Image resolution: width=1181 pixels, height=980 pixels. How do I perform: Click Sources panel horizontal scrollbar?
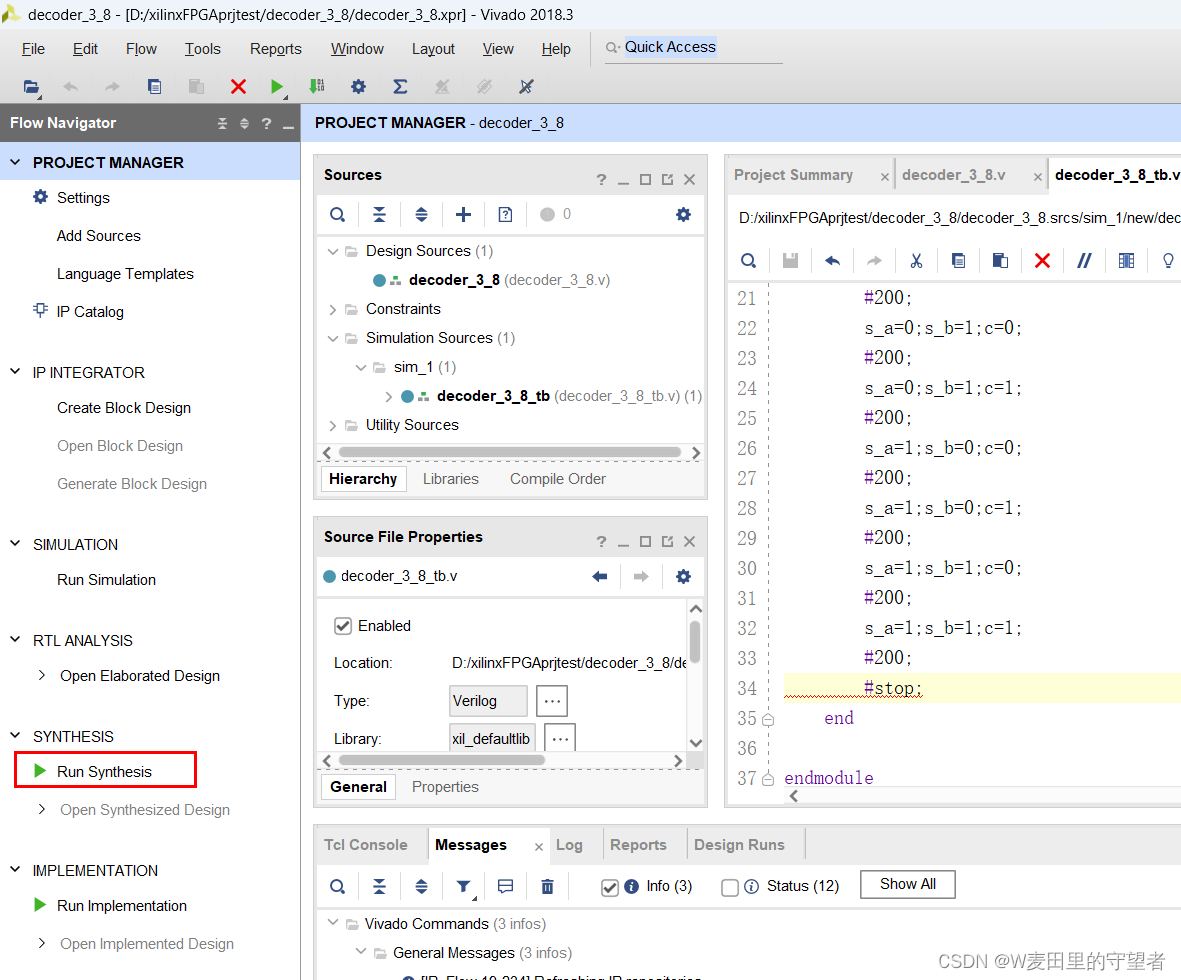(511, 453)
